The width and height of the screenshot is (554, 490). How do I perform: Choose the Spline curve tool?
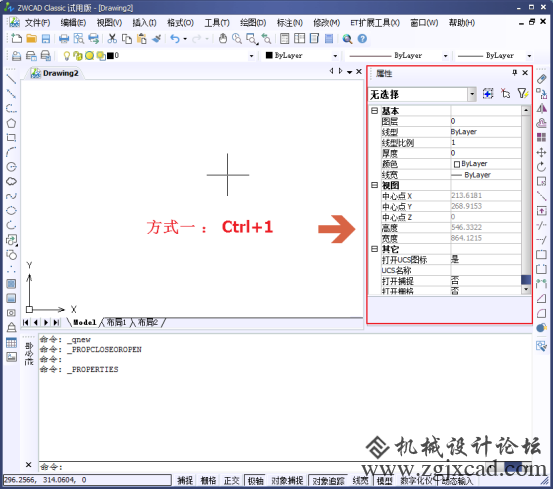(x=11, y=196)
